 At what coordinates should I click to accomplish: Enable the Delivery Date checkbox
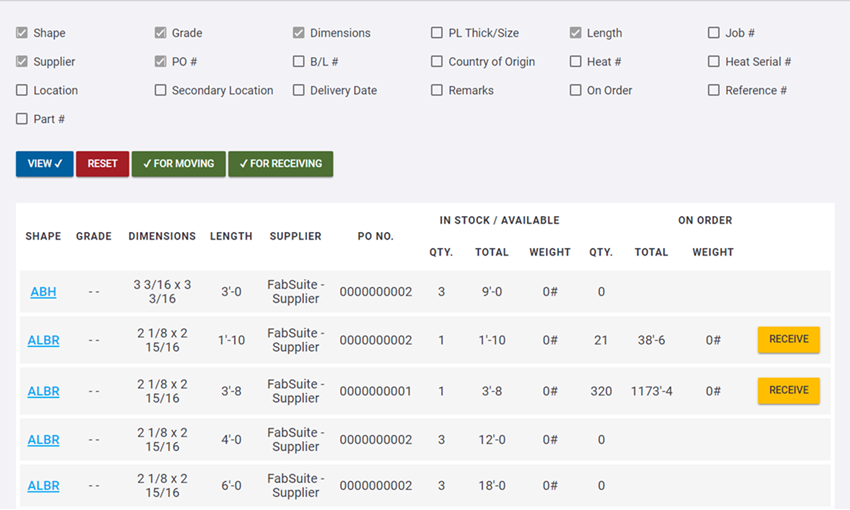coord(299,90)
